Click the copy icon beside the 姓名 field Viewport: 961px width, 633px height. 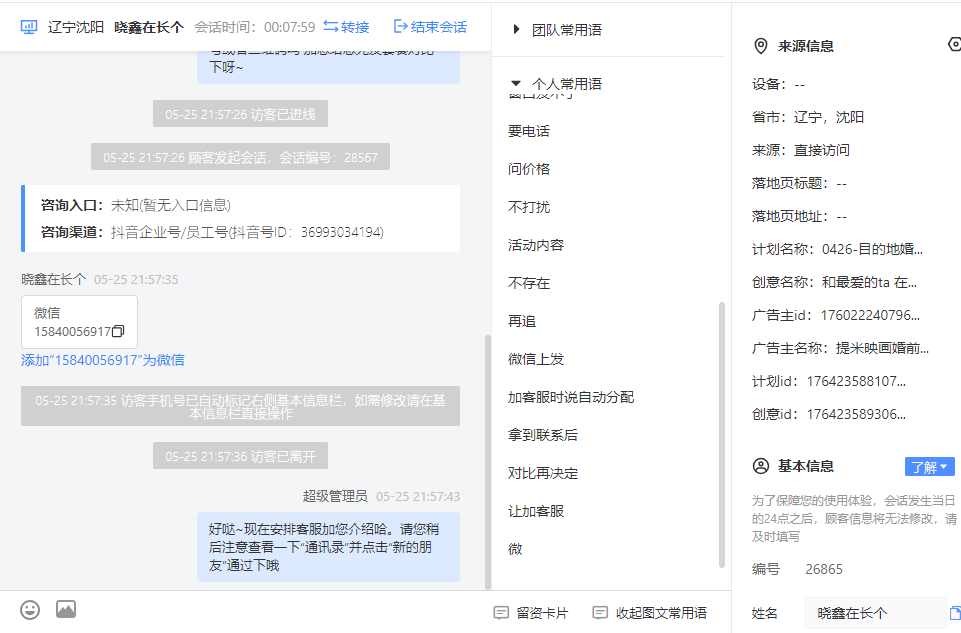(955, 613)
